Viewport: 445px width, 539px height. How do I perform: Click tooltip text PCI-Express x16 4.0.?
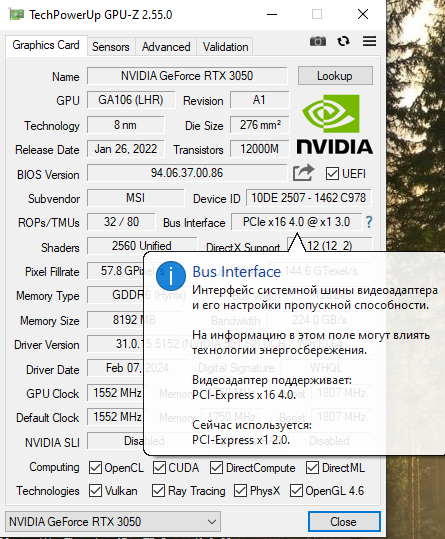[244, 395]
